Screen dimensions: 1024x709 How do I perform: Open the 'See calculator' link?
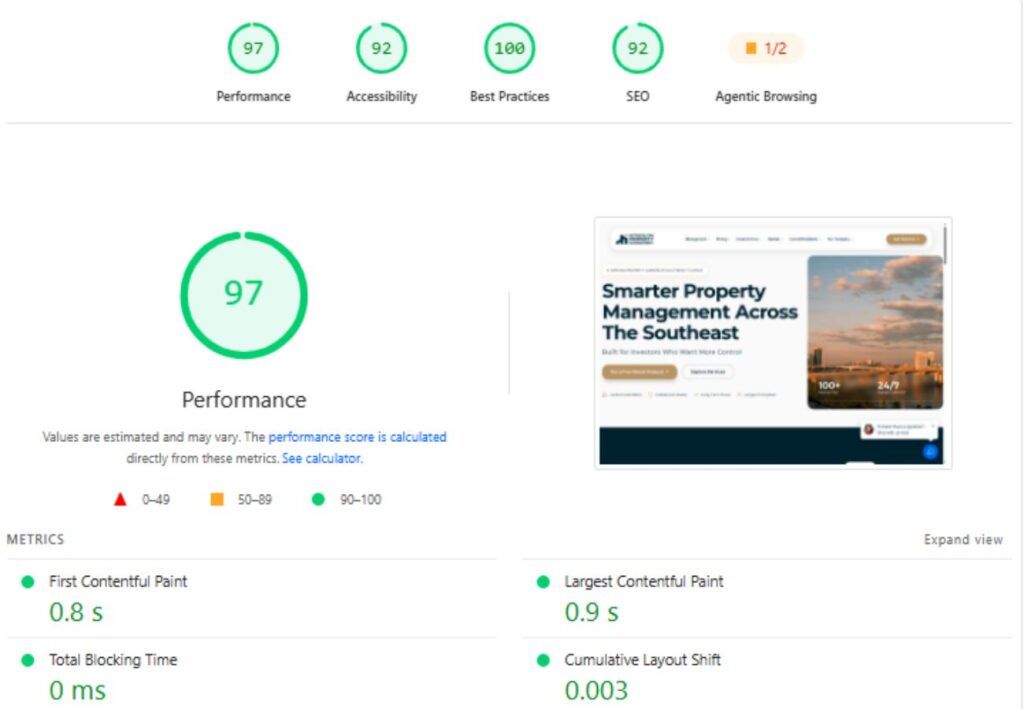(321, 458)
